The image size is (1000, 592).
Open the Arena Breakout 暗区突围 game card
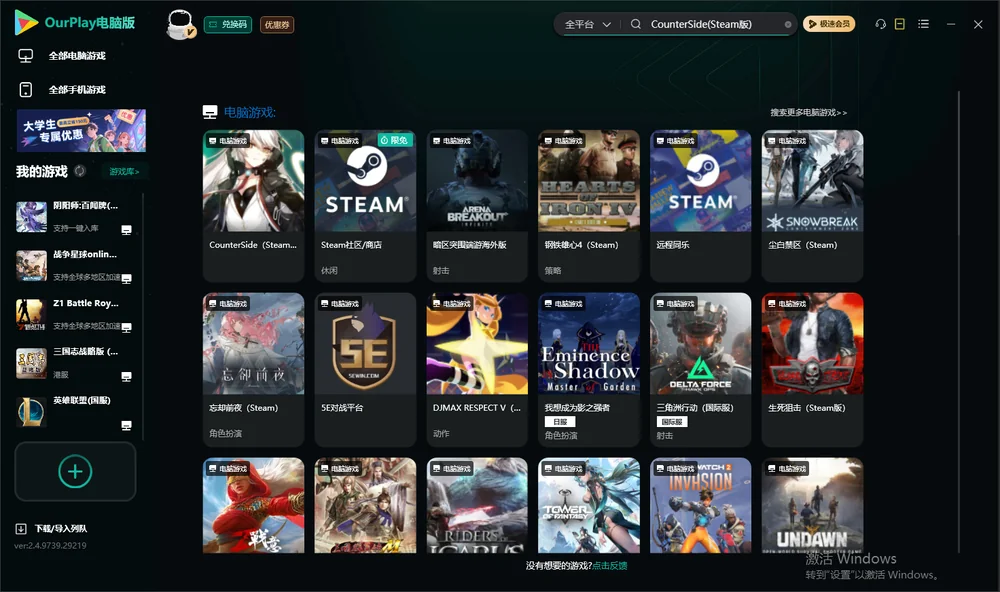(x=477, y=205)
